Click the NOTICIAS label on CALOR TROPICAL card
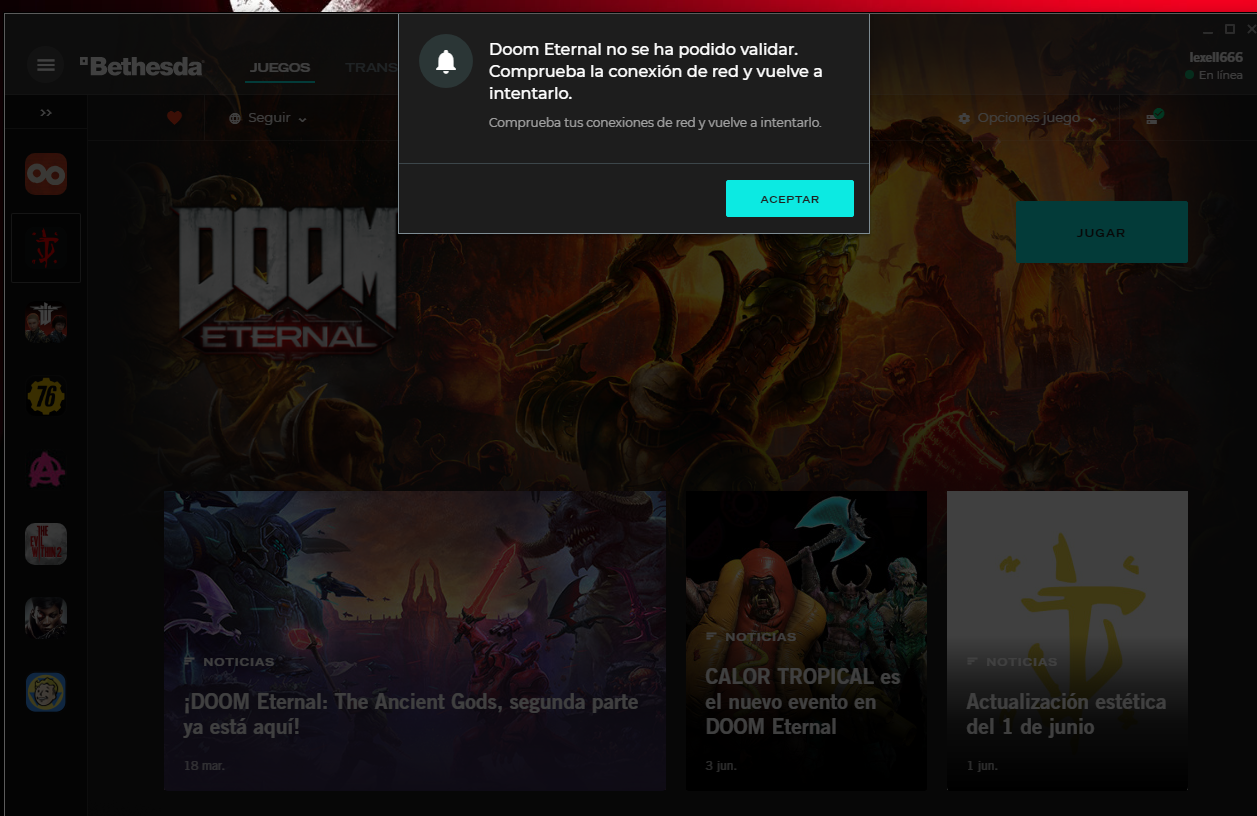The height and width of the screenshot is (816, 1257). pos(760,637)
